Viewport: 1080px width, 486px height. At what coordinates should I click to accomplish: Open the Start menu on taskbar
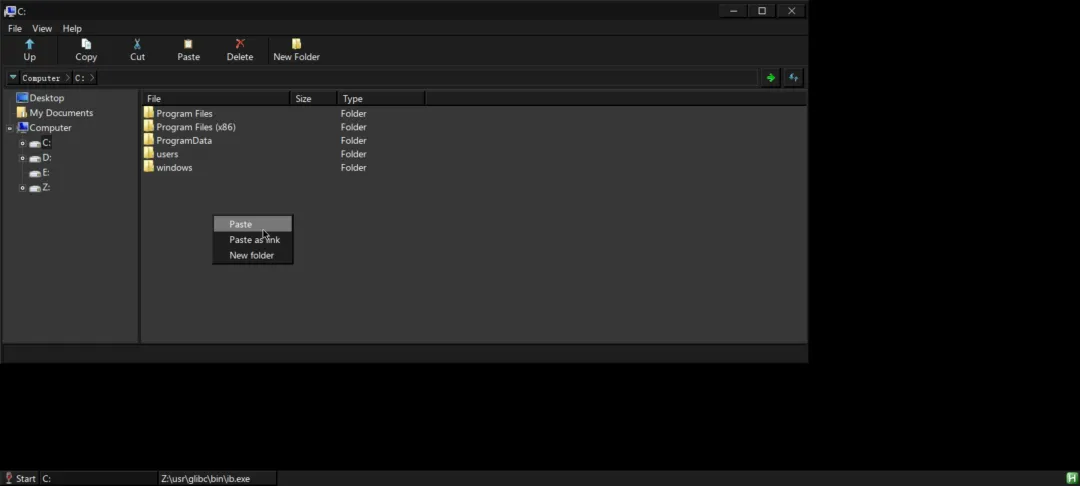20,478
